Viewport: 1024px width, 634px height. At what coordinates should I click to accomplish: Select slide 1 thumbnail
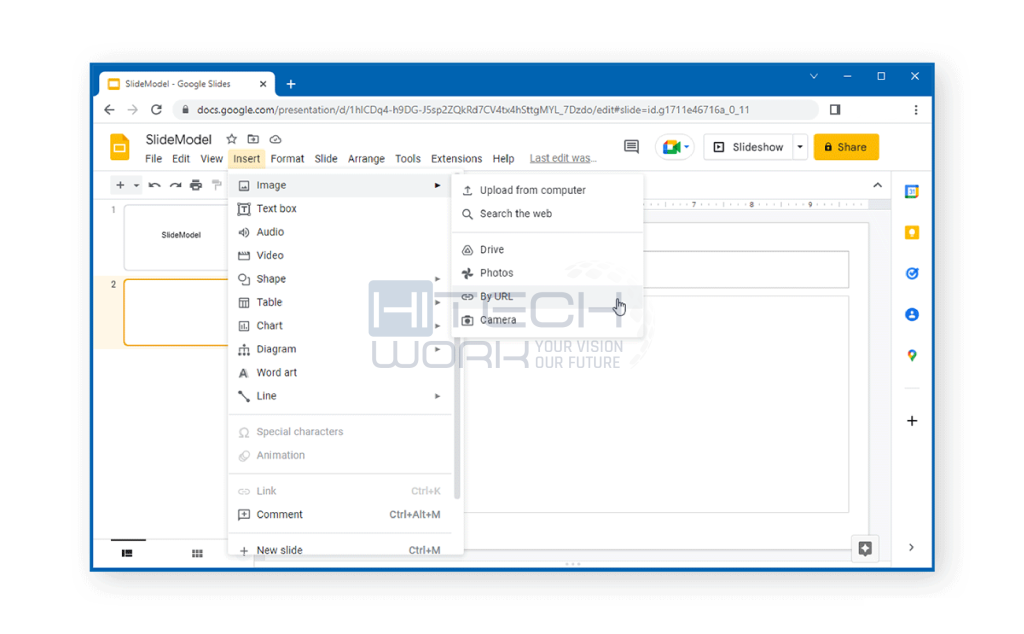(176, 237)
